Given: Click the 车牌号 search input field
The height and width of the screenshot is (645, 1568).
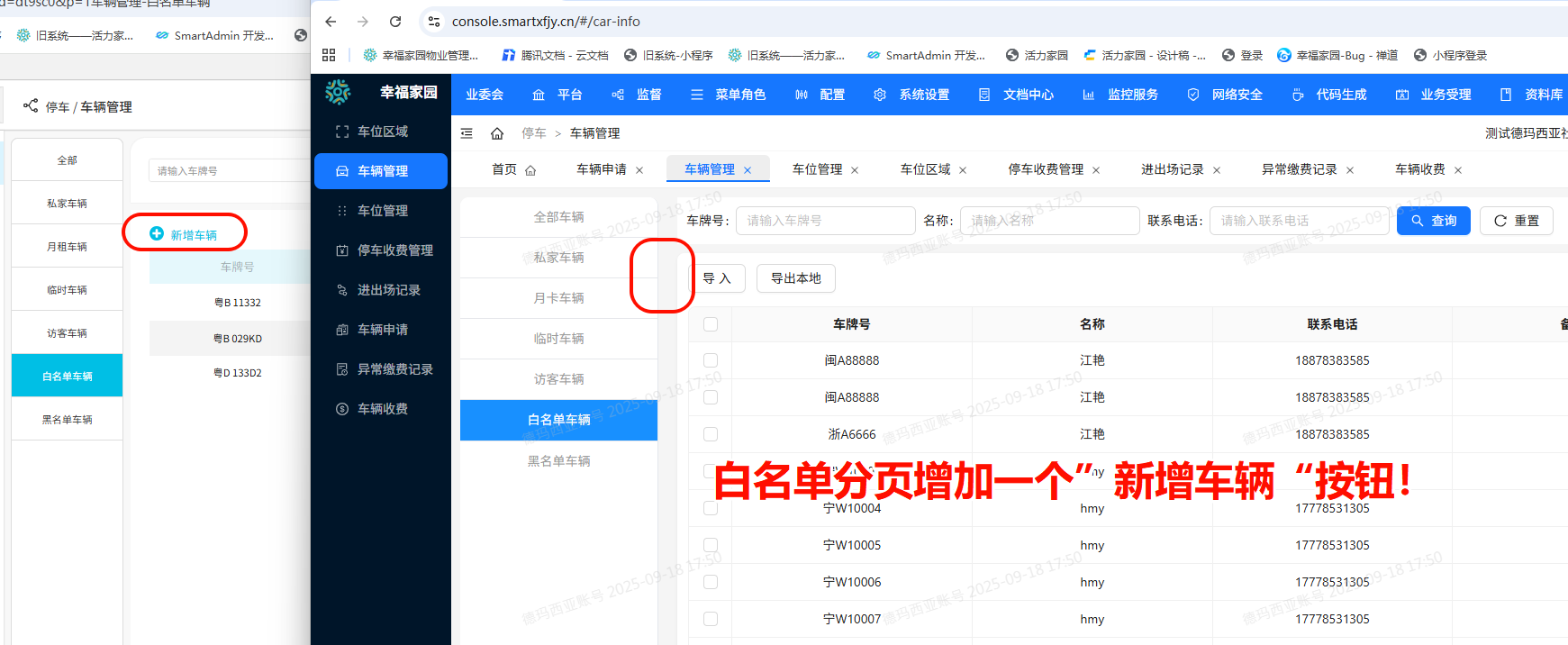Looking at the screenshot, I should (825, 221).
